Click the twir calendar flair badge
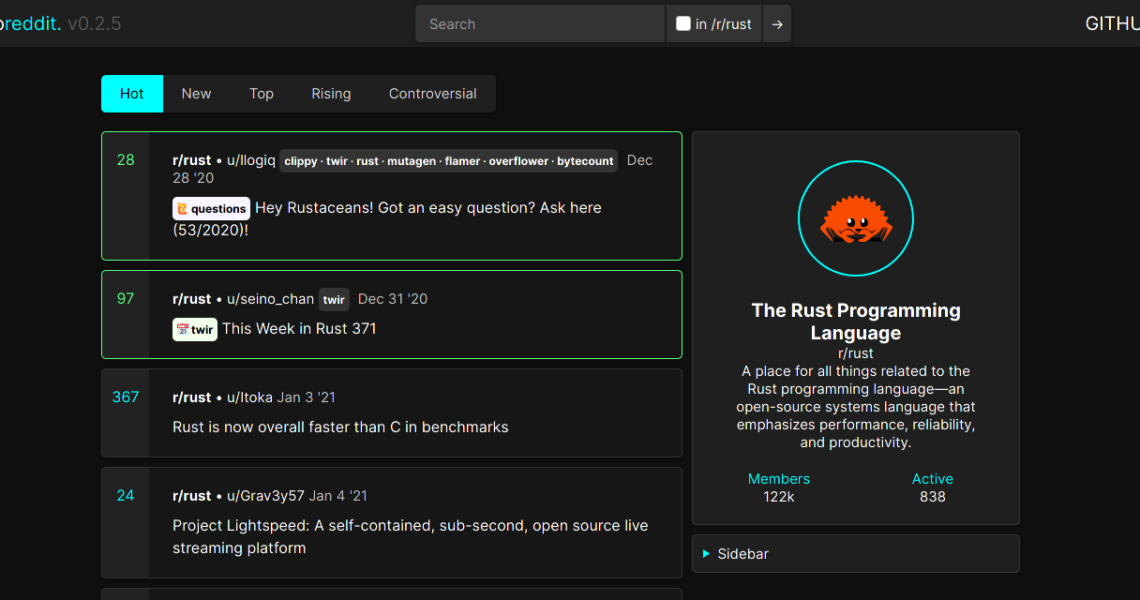Screen dimensions: 1140x600 tap(195, 329)
